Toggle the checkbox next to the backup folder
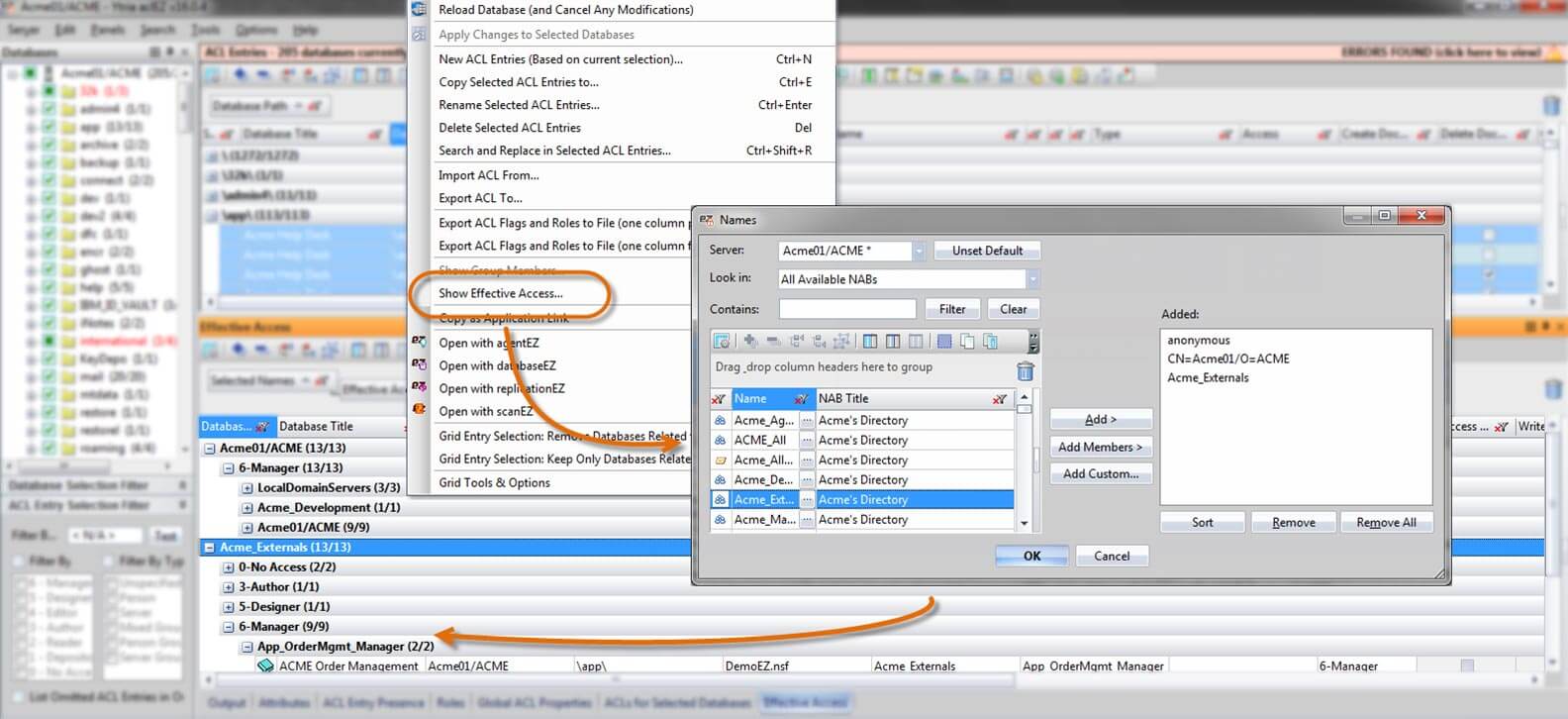Image resolution: width=1568 pixels, height=719 pixels. click(49, 162)
